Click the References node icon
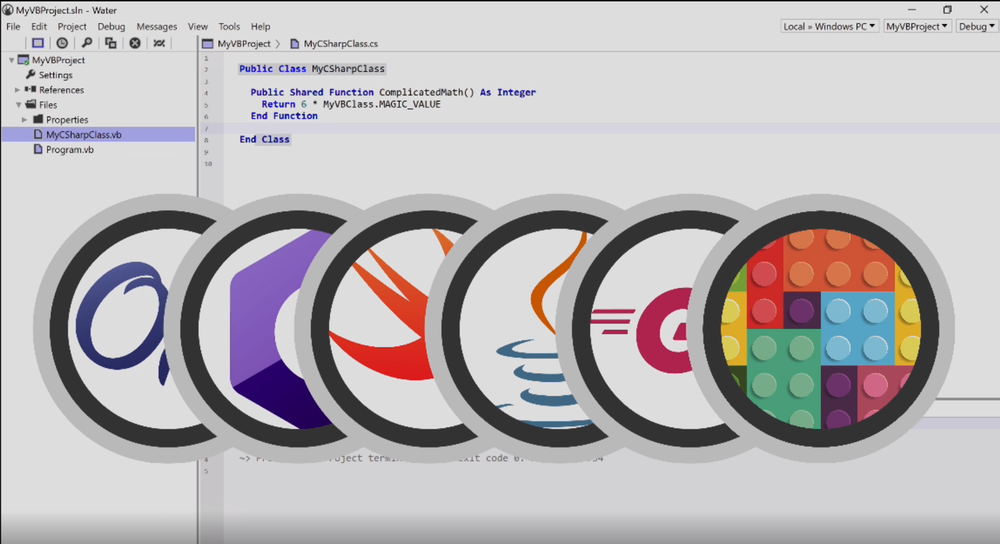 (30, 89)
